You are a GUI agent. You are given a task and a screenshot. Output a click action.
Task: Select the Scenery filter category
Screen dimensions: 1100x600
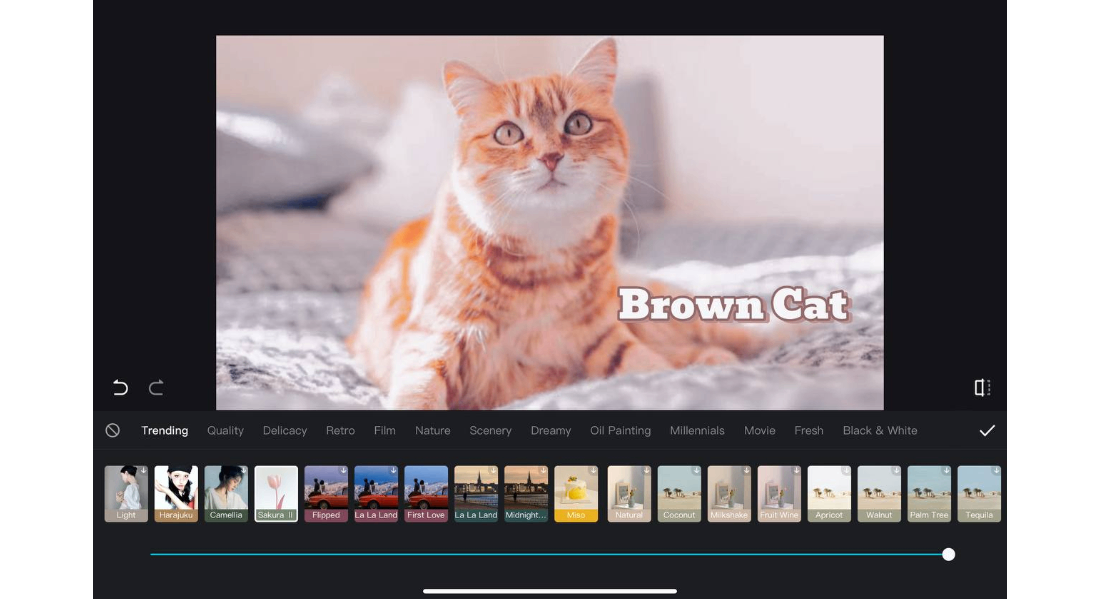pos(490,430)
